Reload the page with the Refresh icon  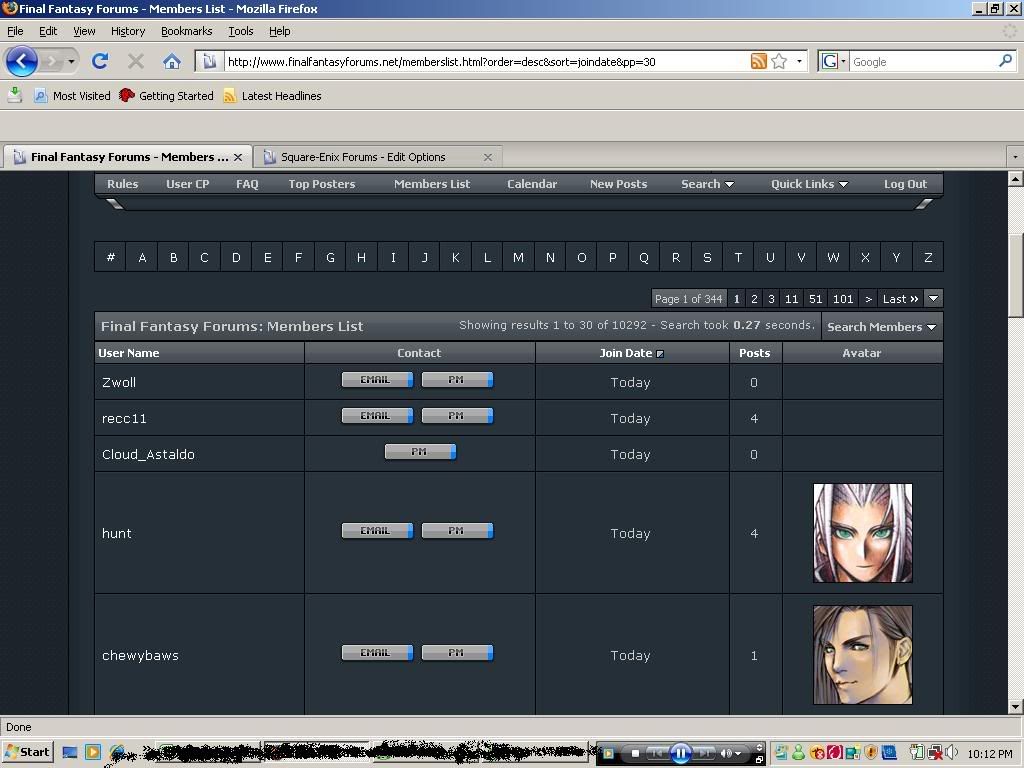(x=100, y=61)
